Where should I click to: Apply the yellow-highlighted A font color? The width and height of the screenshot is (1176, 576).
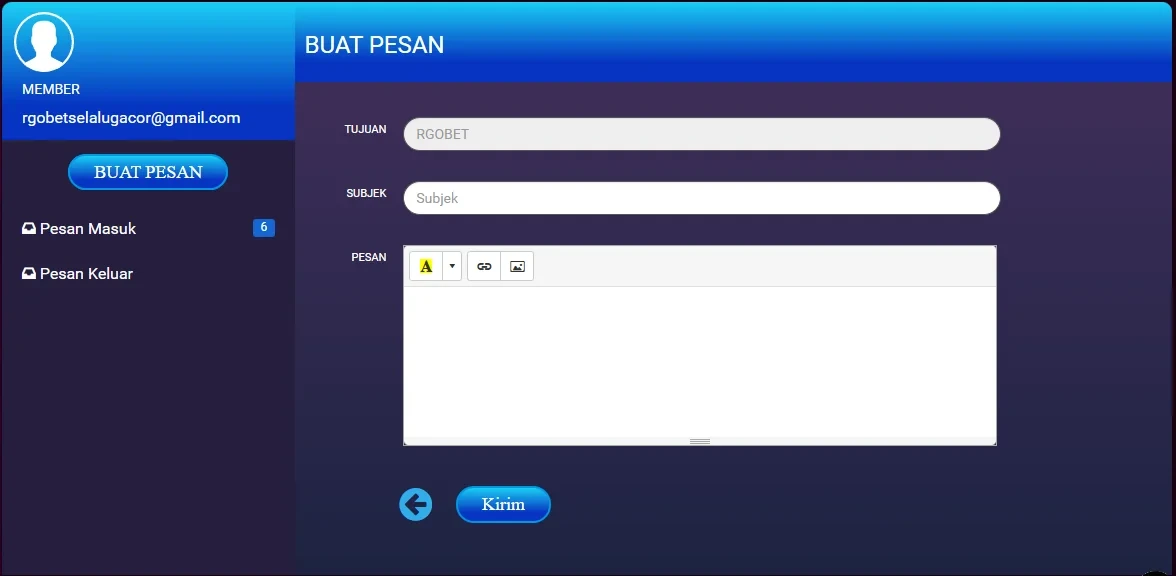[x=426, y=266]
